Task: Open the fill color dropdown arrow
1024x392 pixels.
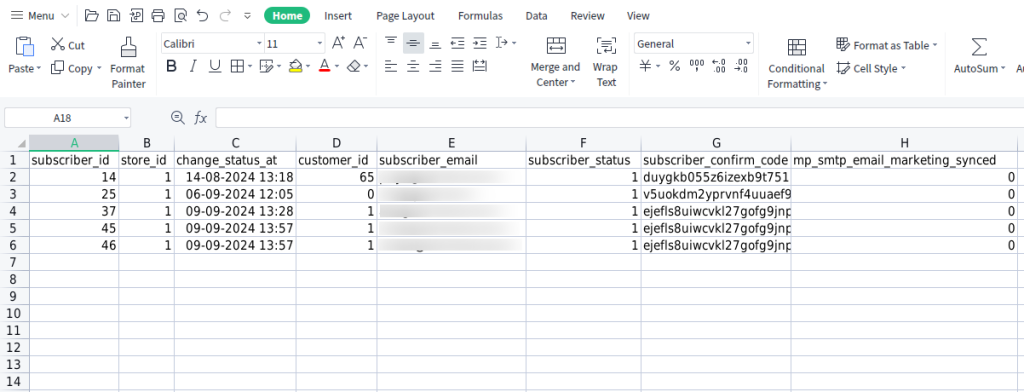Action: point(308,66)
